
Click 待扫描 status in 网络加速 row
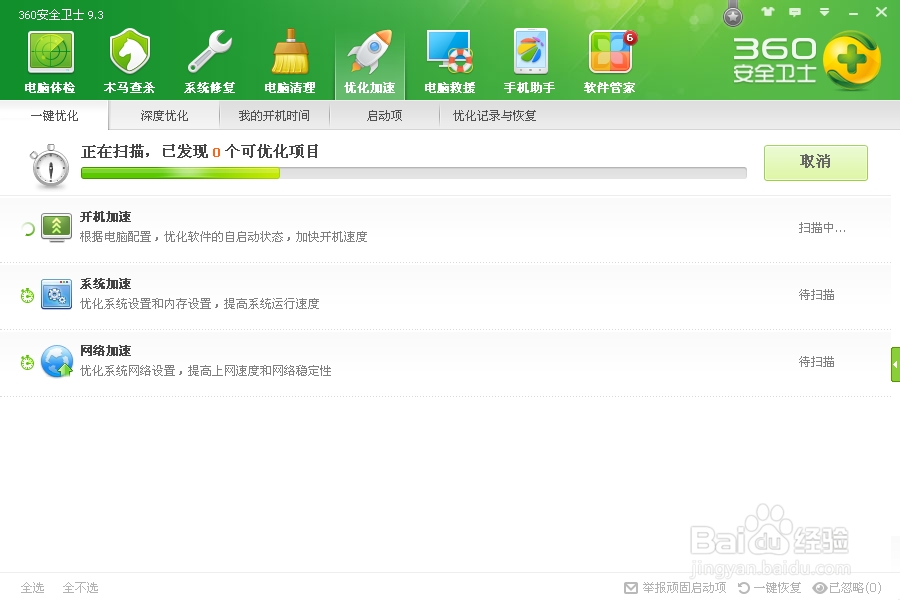click(816, 362)
